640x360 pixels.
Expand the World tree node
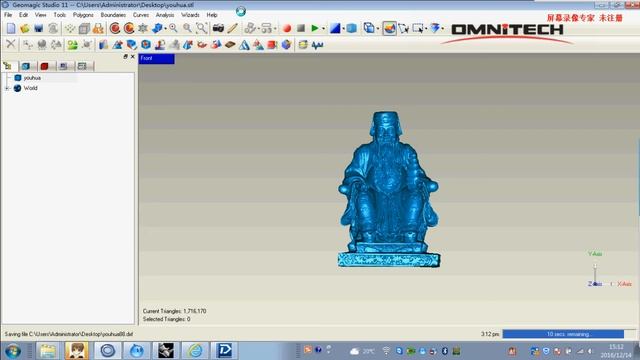pyautogui.click(x=7, y=88)
